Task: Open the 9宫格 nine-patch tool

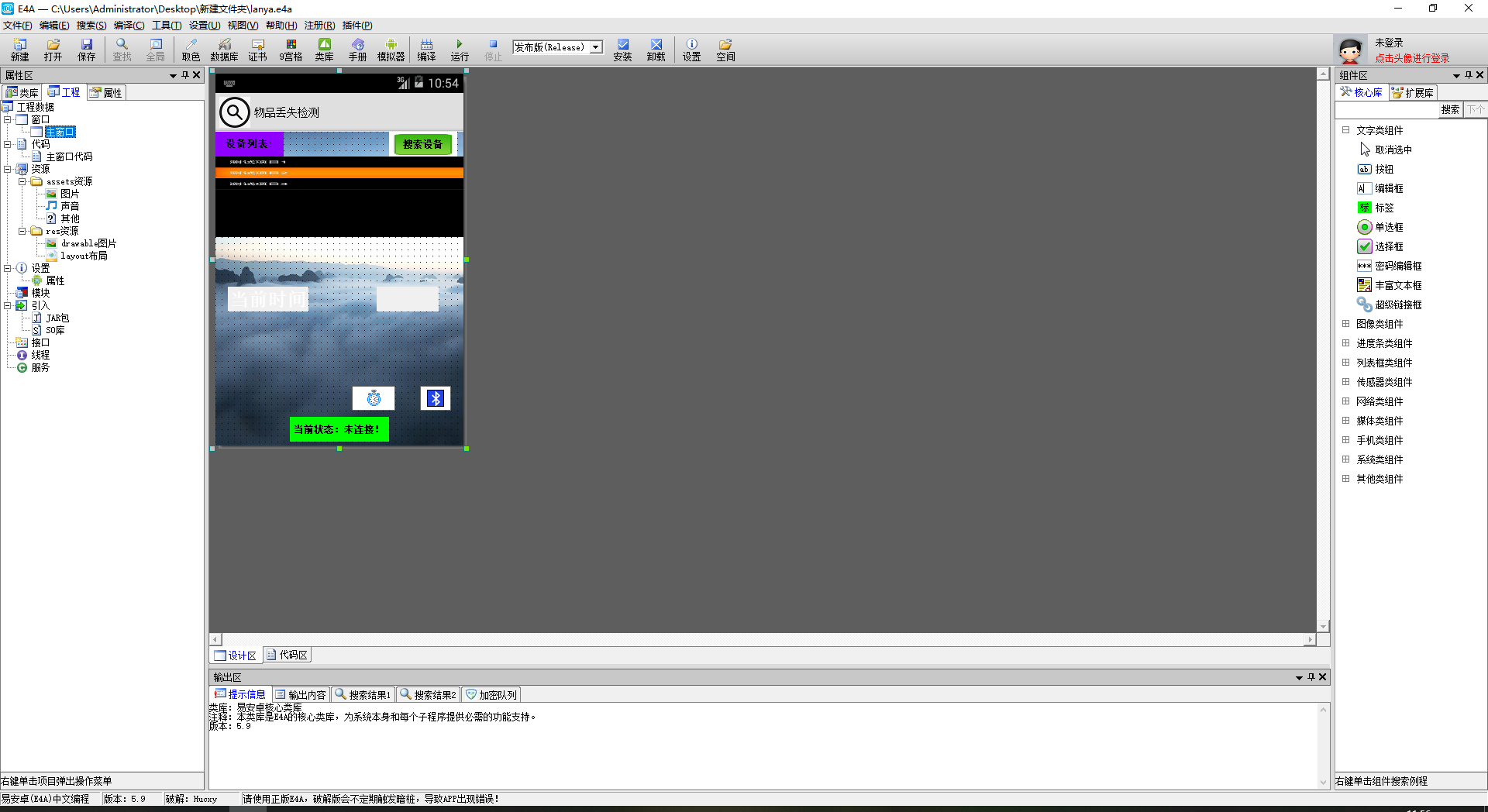Action: 291,50
